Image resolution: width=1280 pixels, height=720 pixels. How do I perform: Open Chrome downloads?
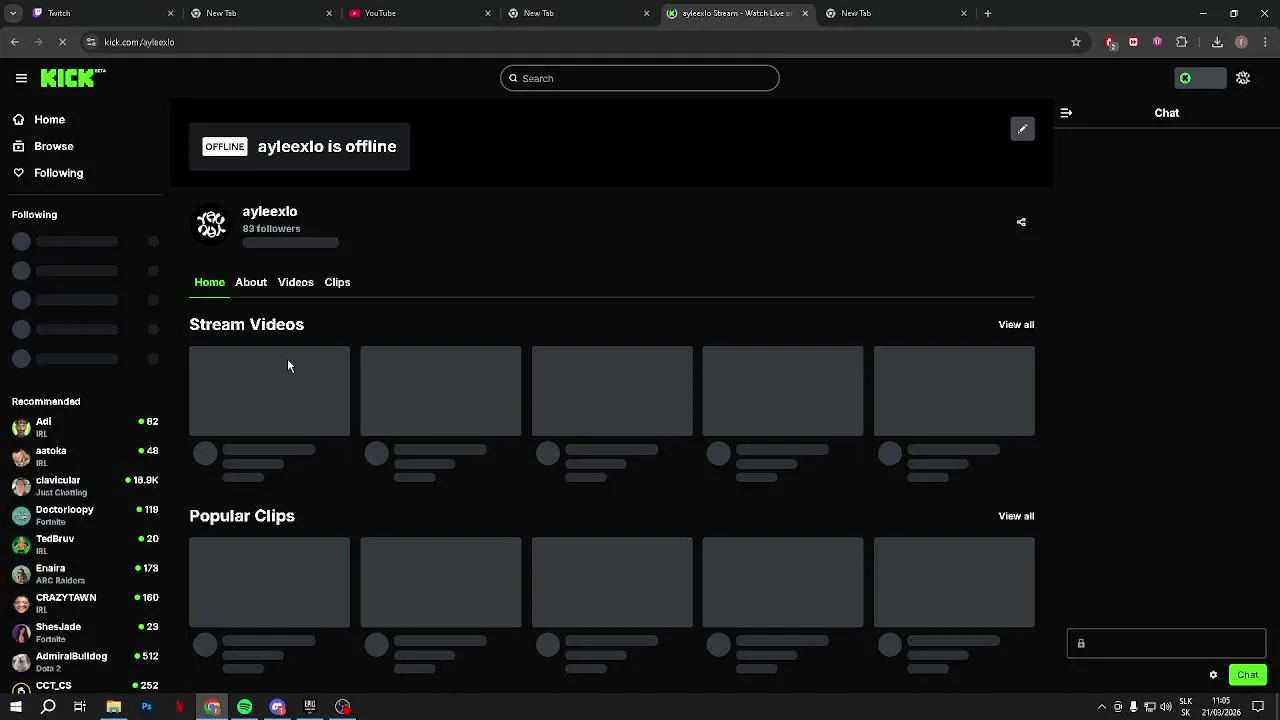1217,42
